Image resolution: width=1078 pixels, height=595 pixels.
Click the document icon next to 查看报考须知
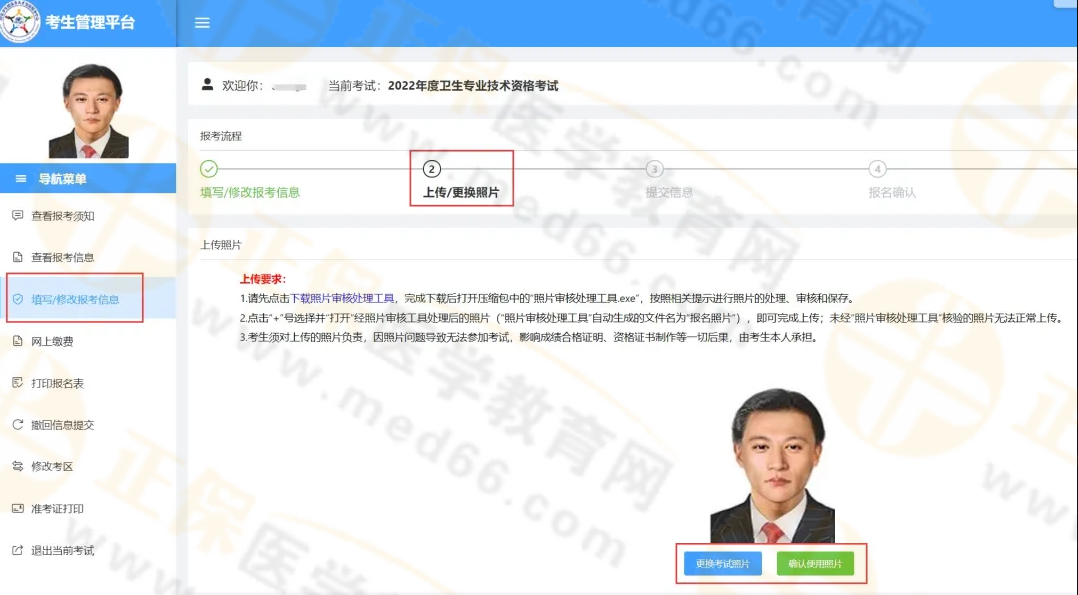coord(15,214)
